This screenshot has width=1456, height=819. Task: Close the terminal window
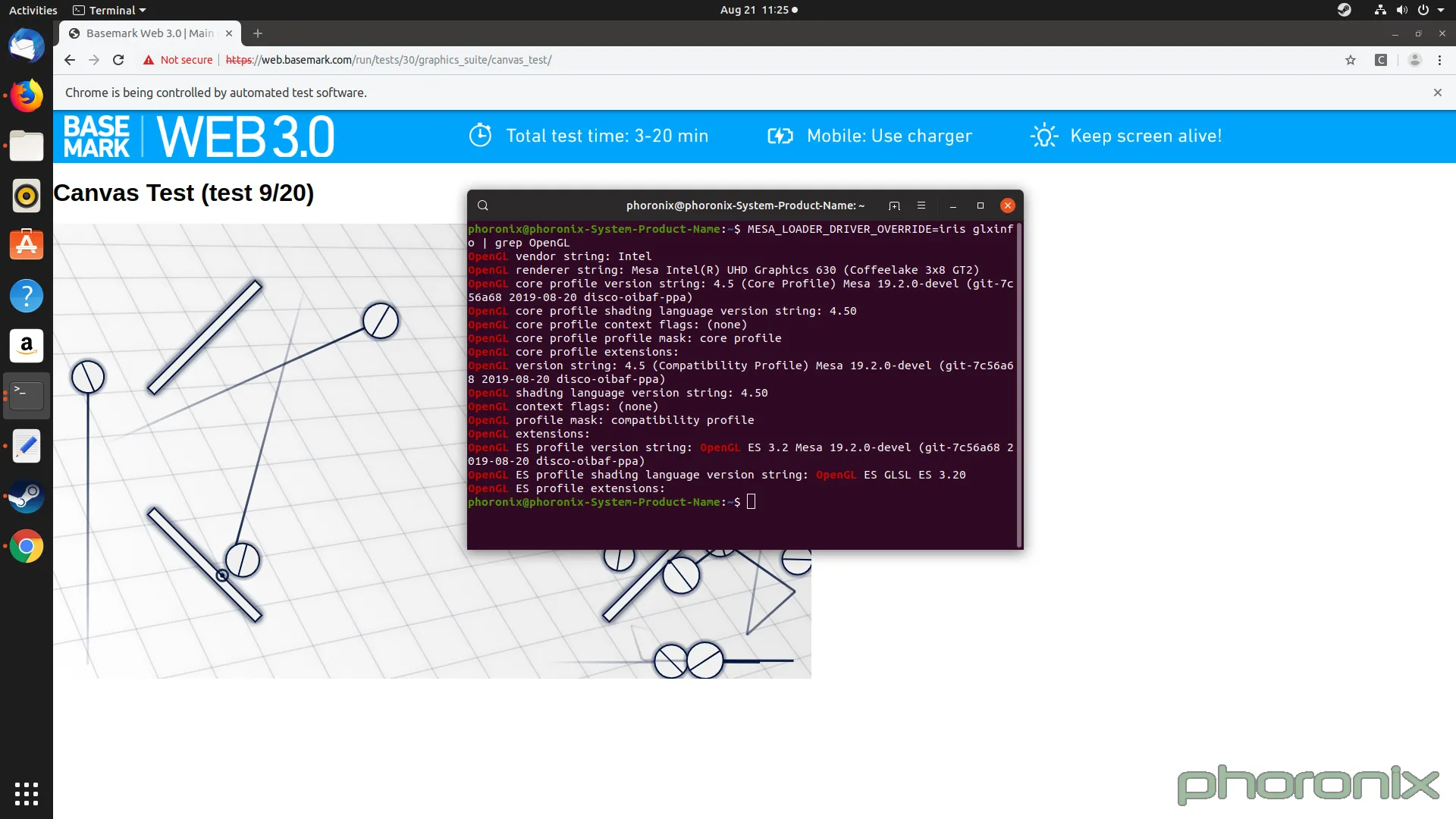click(x=1008, y=206)
